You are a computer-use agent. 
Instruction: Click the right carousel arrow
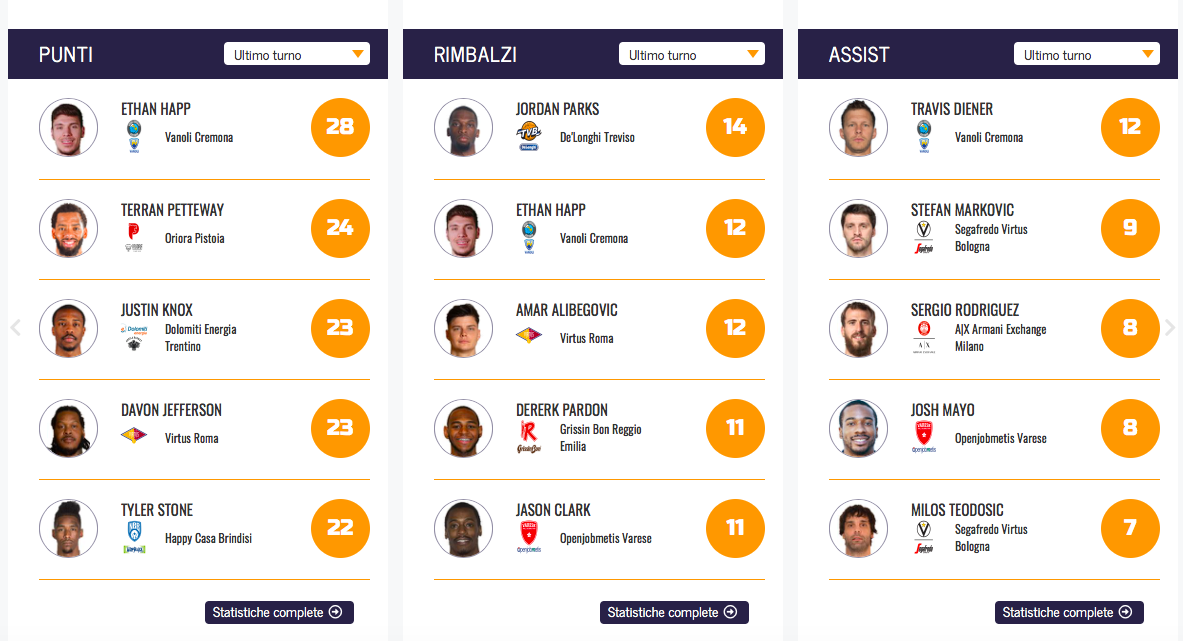click(1170, 327)
